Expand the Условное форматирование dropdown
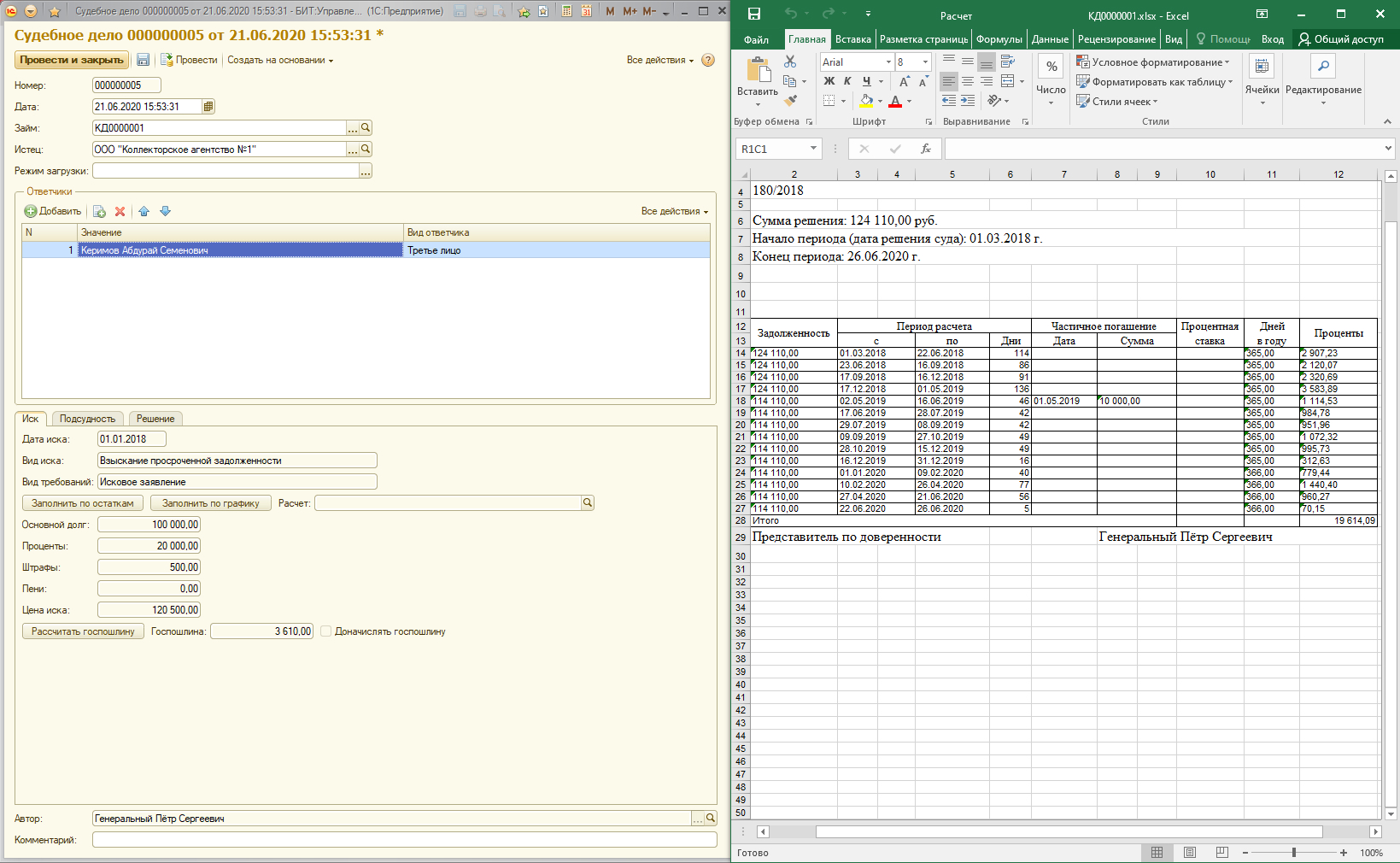 [x=1153, y=62]
